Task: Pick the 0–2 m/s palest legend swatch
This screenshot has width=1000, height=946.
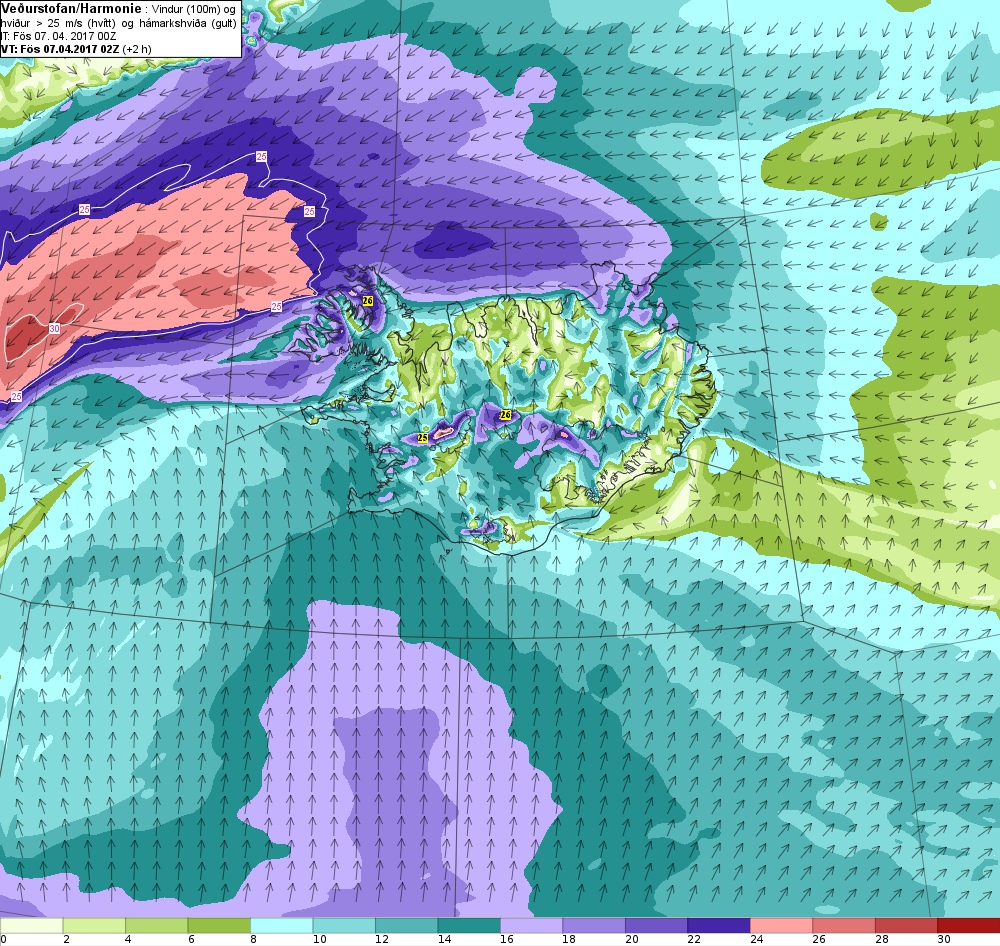Action: (31, 925)
